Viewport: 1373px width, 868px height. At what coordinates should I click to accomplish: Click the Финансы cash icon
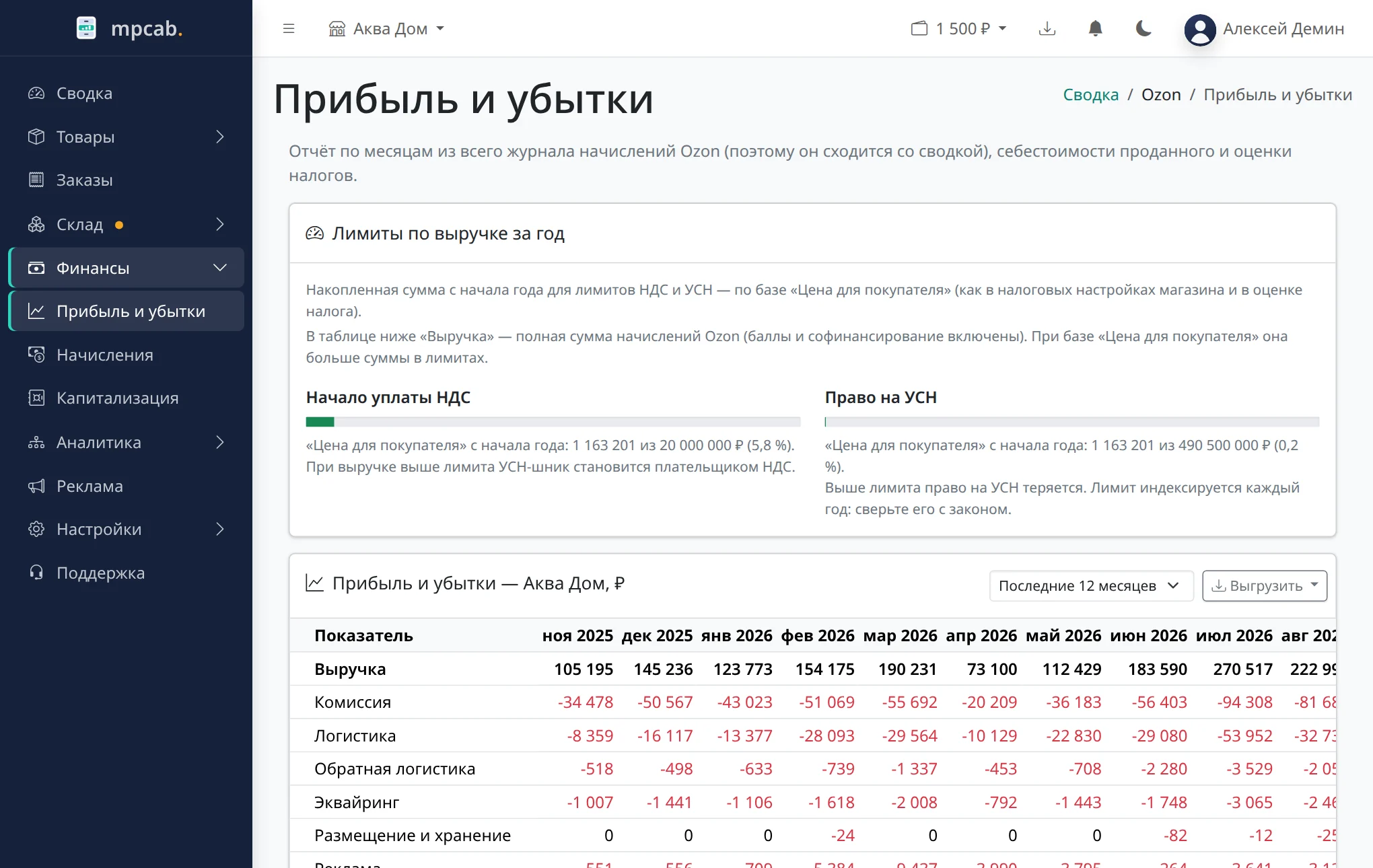pos(36,268)
